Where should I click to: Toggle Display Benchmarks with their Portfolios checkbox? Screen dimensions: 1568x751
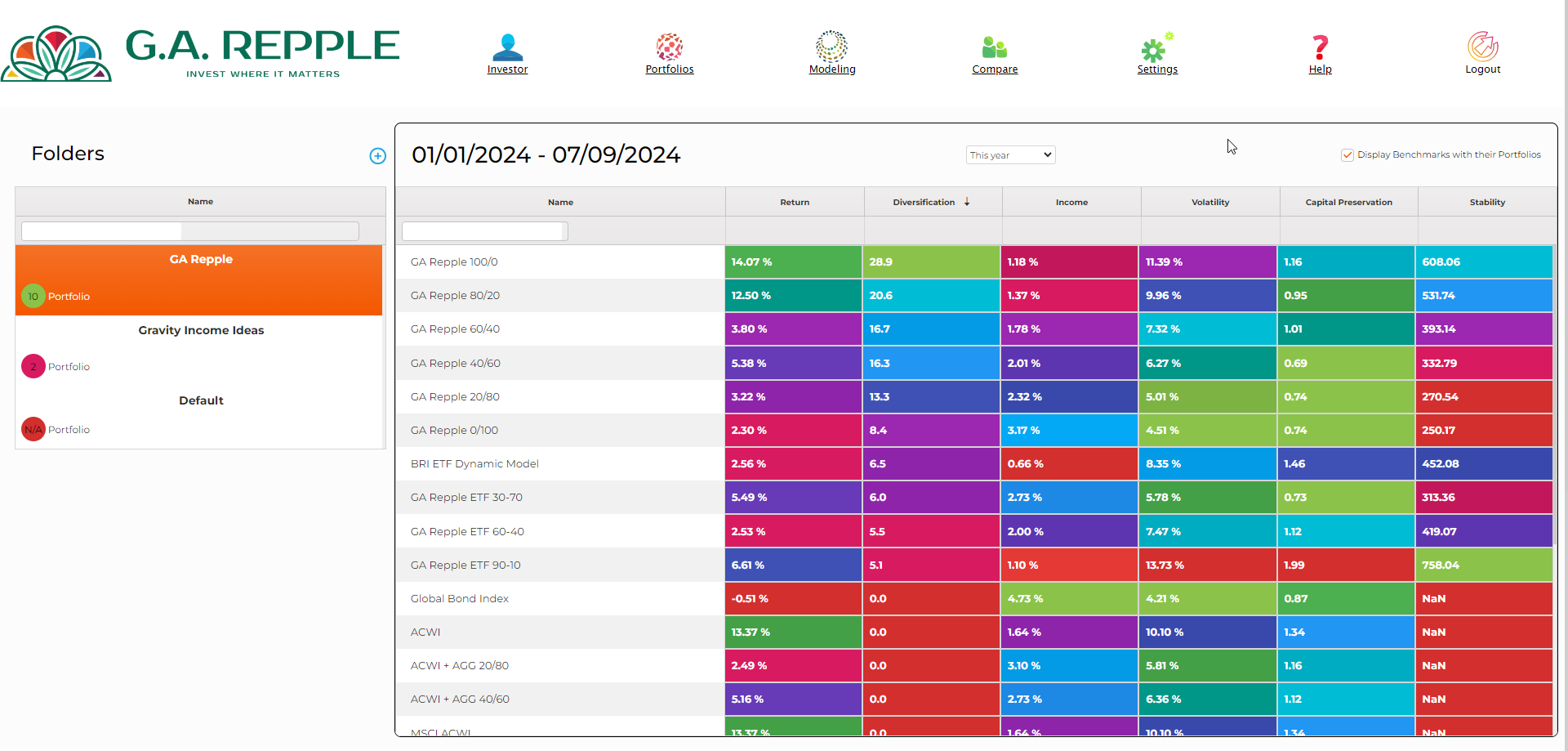click(1347, 155)
